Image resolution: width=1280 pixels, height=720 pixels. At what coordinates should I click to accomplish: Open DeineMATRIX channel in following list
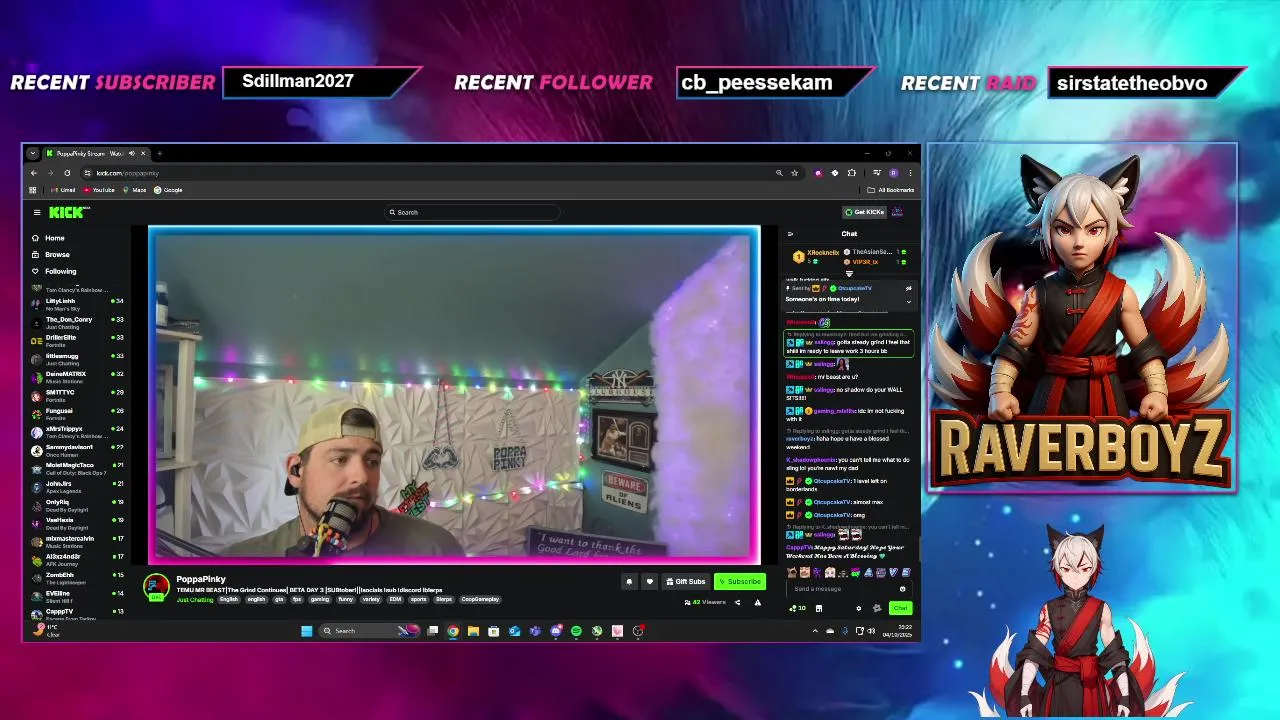pos(77,377)
